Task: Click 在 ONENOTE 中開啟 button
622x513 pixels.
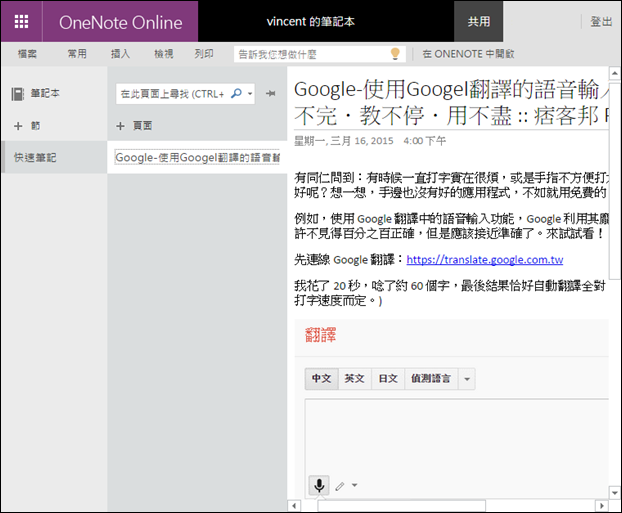Action: coord(468,54)
